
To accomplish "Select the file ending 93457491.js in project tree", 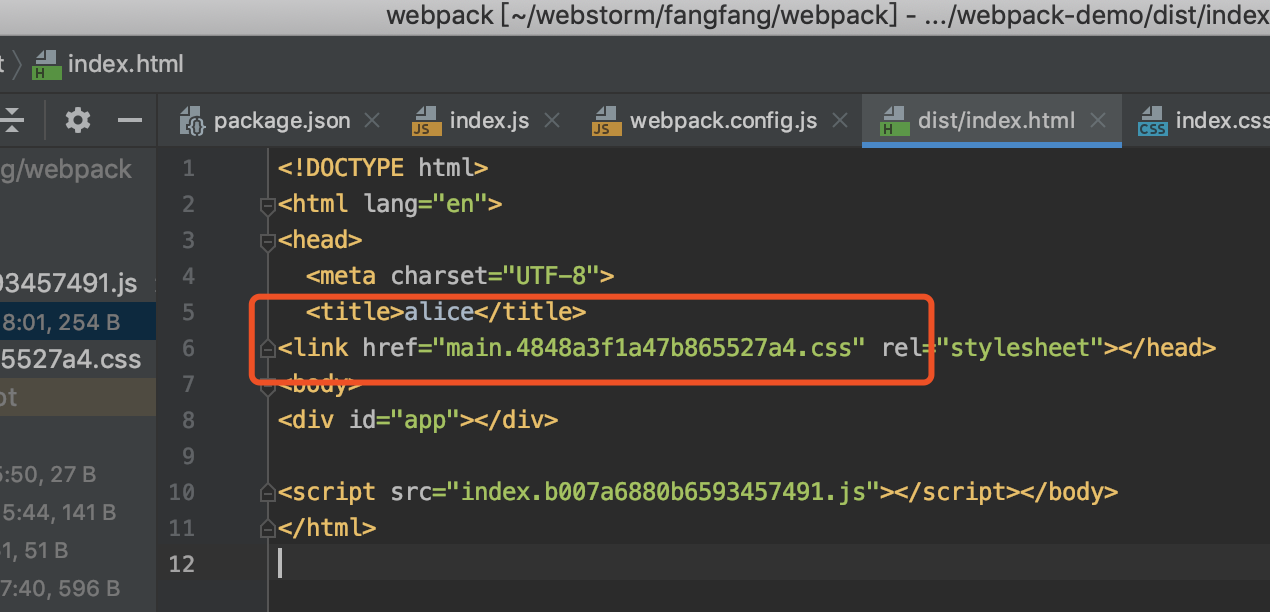I will point(68,284).
